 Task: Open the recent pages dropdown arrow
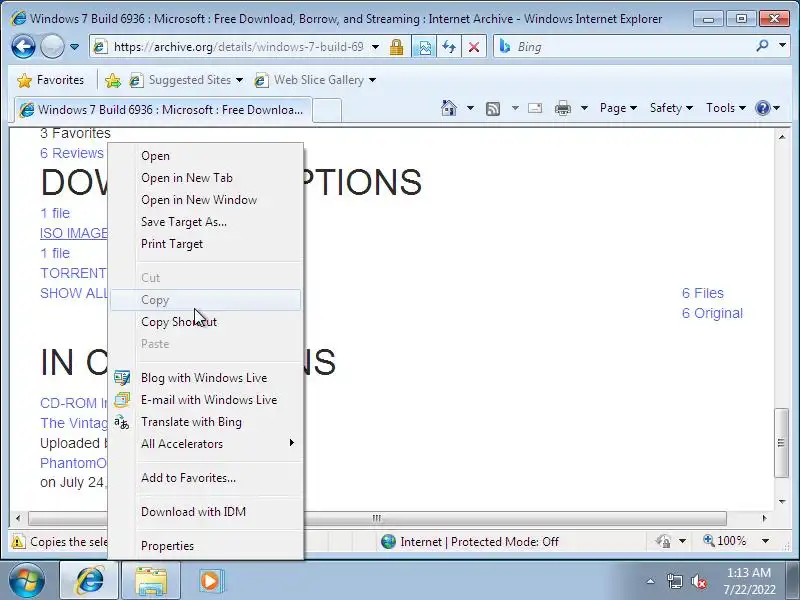click(74, 47)
